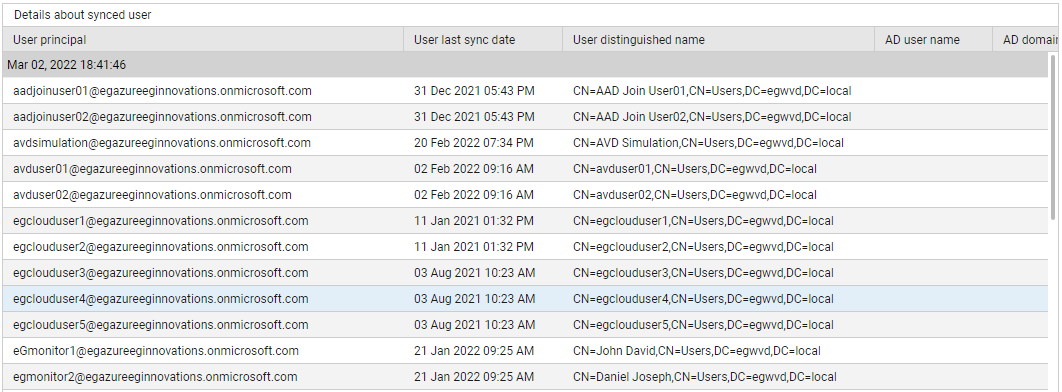Select aadjoinuser01@egazureeginnovations.onmicrosoft.com
The width and height of the screenshot is (1062, 392).
point(163,91)
